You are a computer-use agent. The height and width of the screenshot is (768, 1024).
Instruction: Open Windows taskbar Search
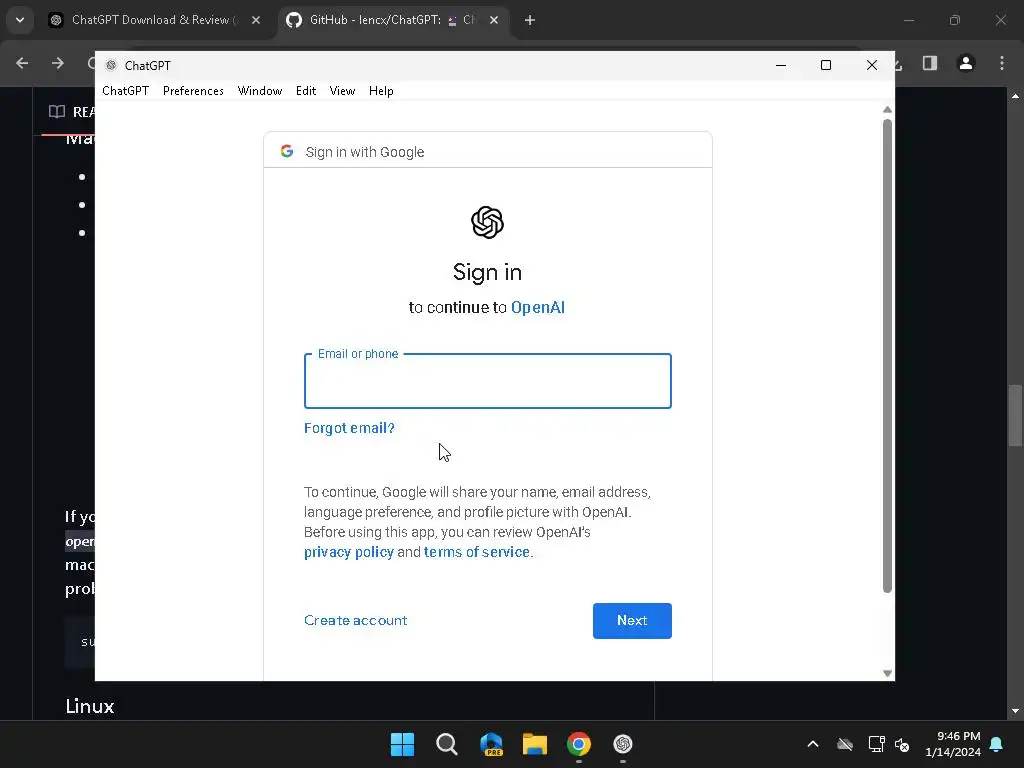[x=447, y=744]
